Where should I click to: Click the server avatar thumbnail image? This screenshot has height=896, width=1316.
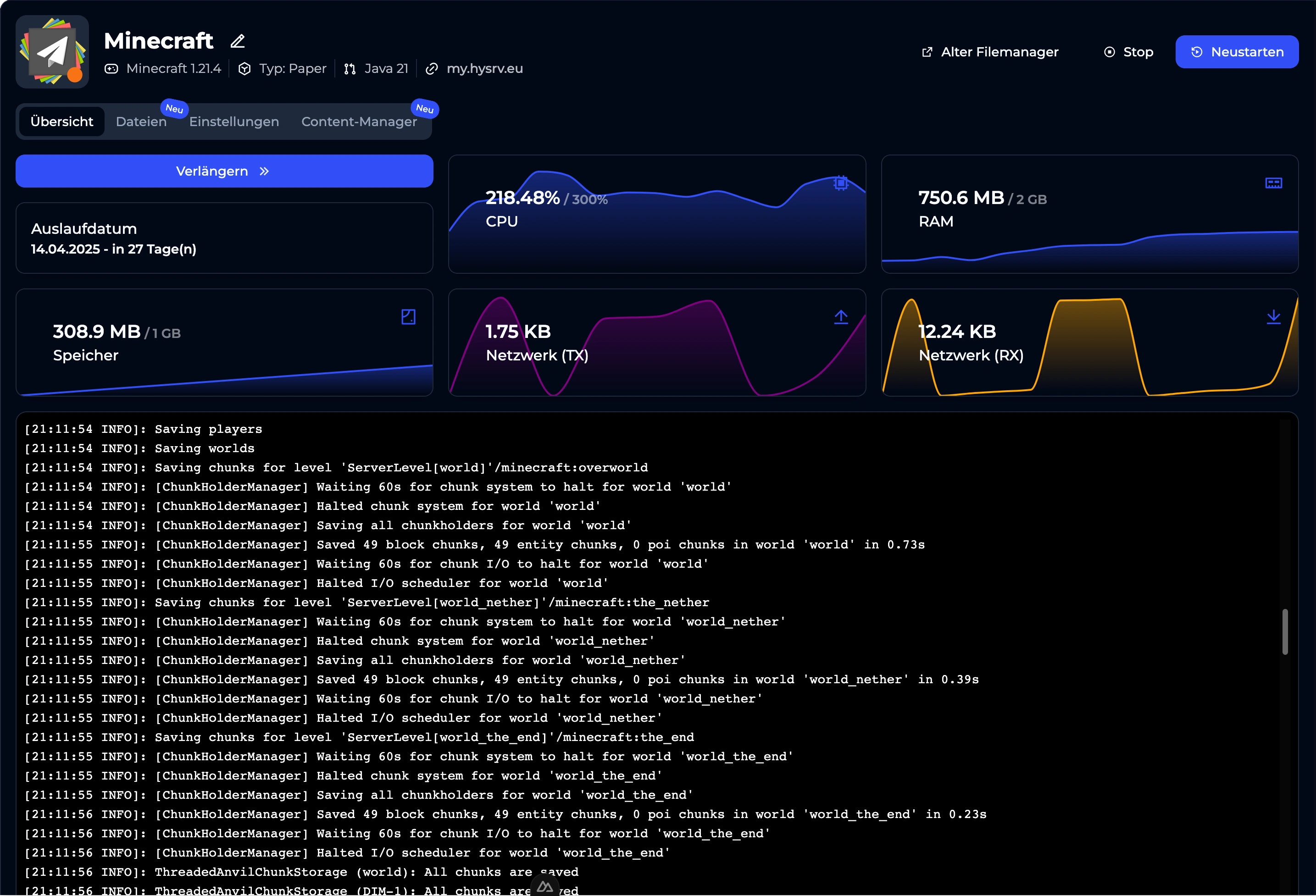click(52, 52)
